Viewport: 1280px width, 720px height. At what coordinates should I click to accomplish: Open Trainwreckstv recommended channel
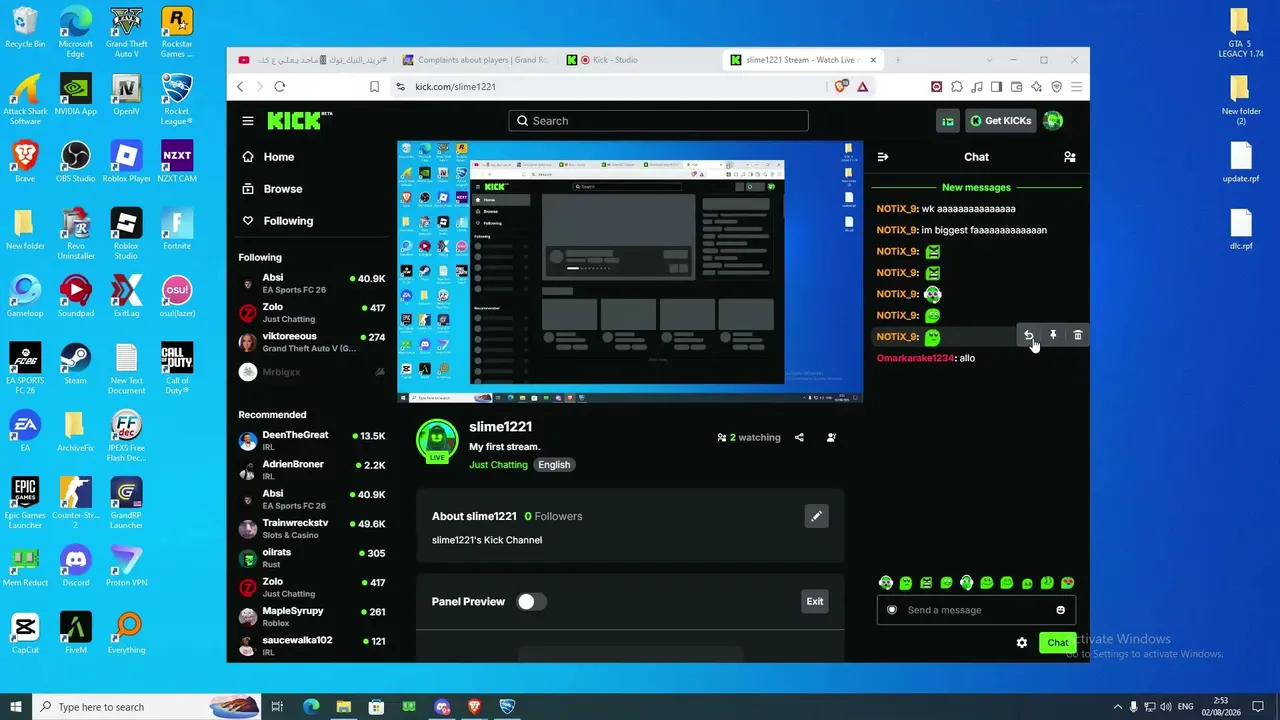(311, 529)
